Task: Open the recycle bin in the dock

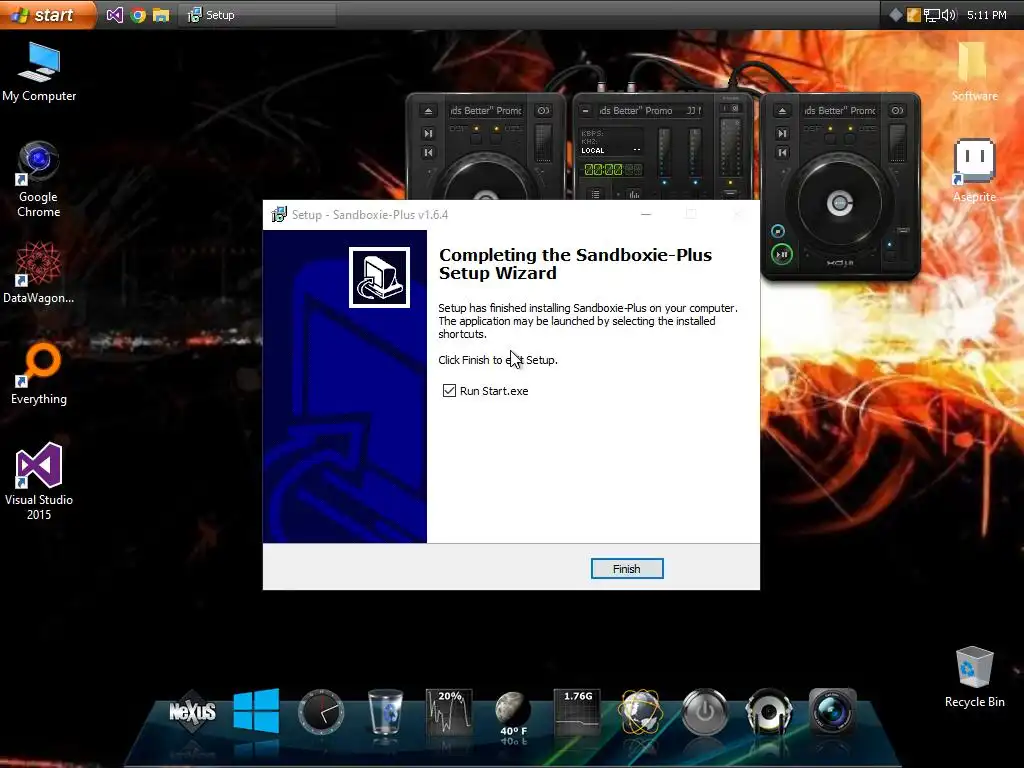Action: coord(385,711)
